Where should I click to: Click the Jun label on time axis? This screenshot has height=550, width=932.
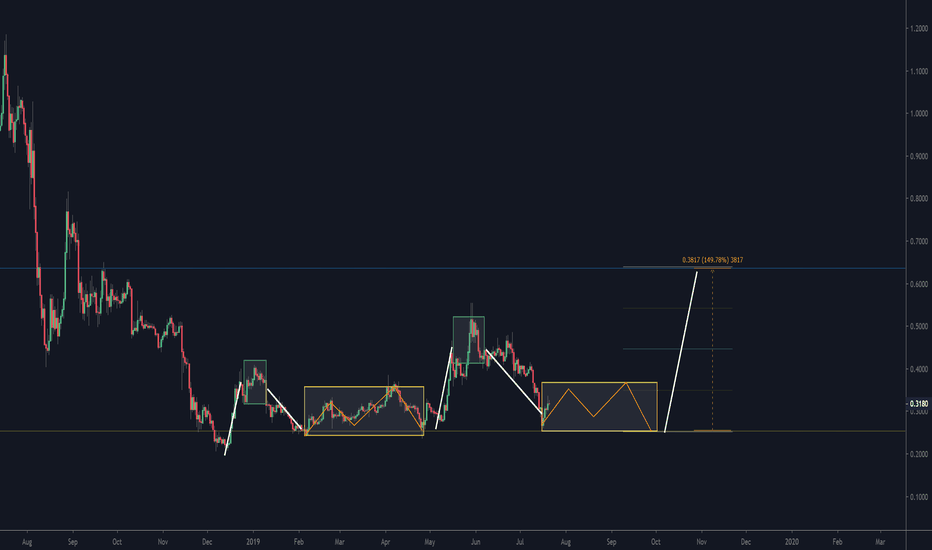[x=476, y=542]
